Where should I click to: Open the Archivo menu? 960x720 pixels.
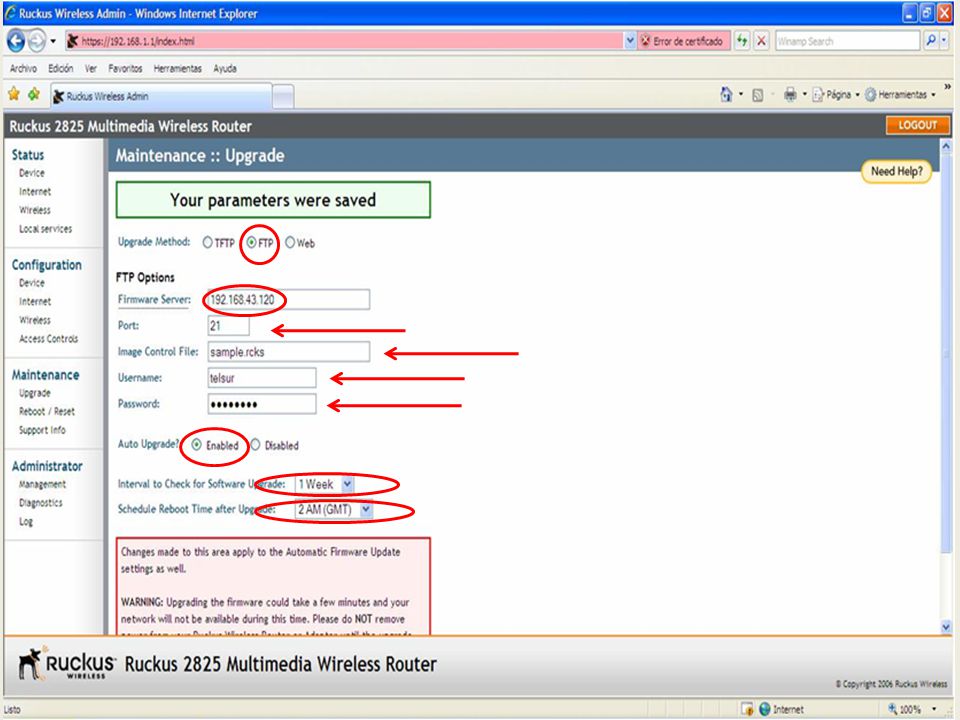click(x=23, y=69)
